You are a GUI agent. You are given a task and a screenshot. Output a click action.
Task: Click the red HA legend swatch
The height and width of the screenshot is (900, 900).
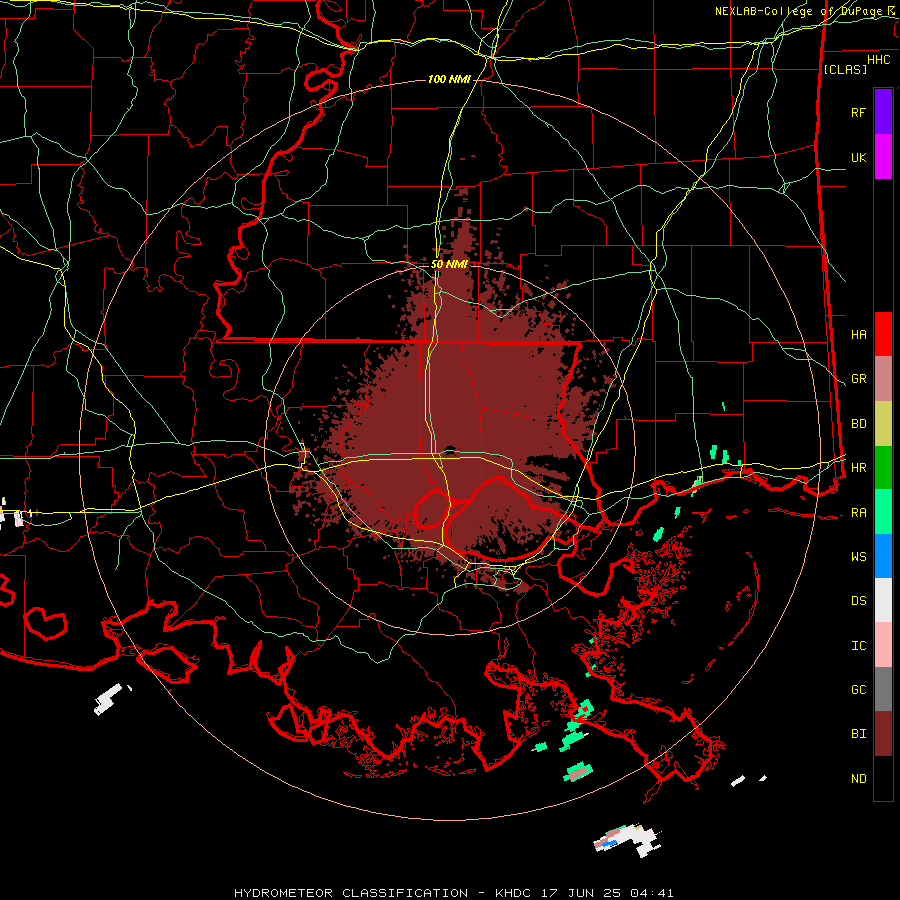pyautogui.click(x=883, y=334)
